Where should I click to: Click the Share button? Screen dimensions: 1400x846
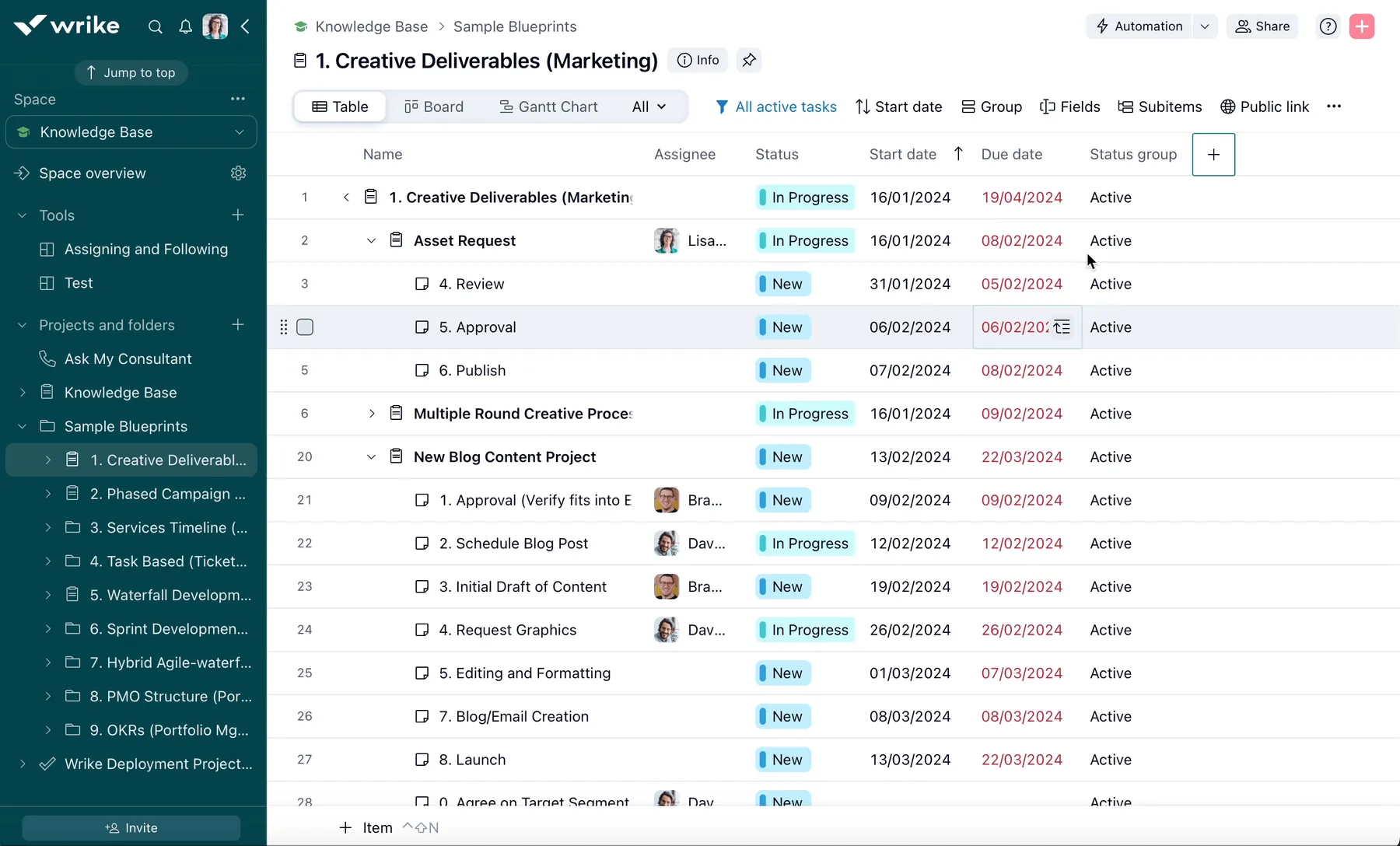(x=1262, y=26)
